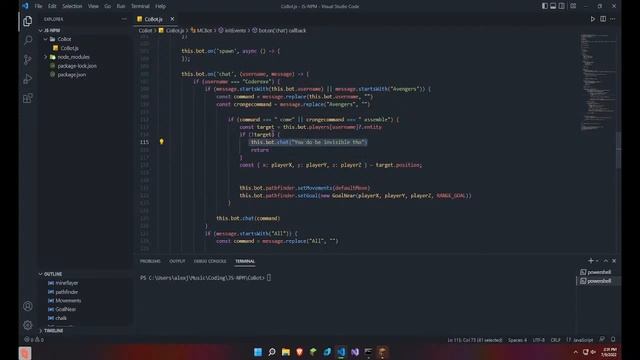Screen dimensions: 640x360
Task: Select chalk in the Outline
Action: point(60,318)
